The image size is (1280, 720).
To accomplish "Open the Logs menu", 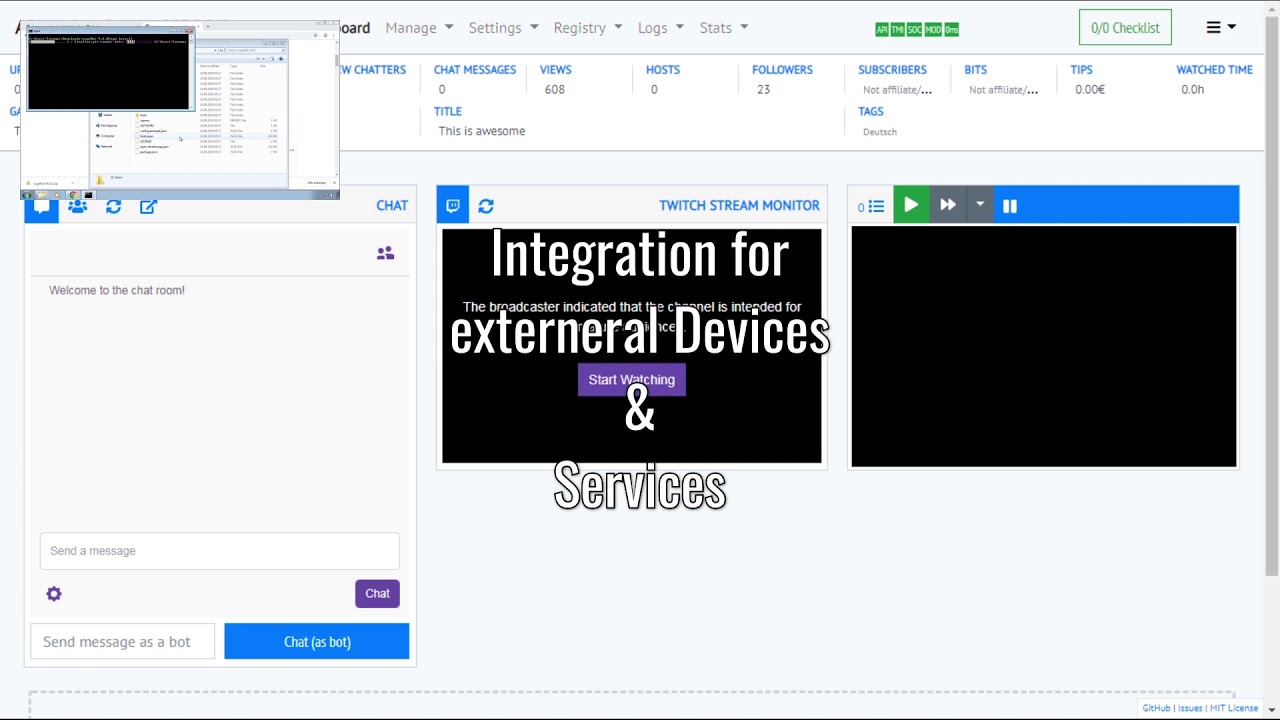I will point(660,28).
